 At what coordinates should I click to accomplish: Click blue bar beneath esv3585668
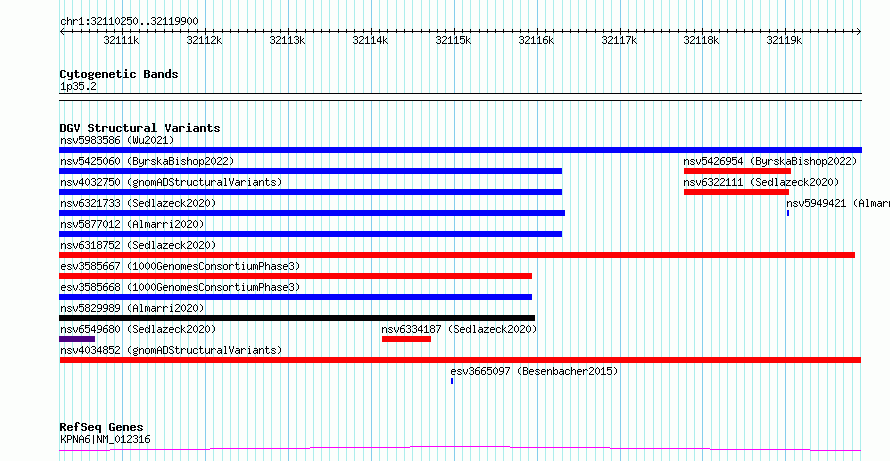(295, 297)
